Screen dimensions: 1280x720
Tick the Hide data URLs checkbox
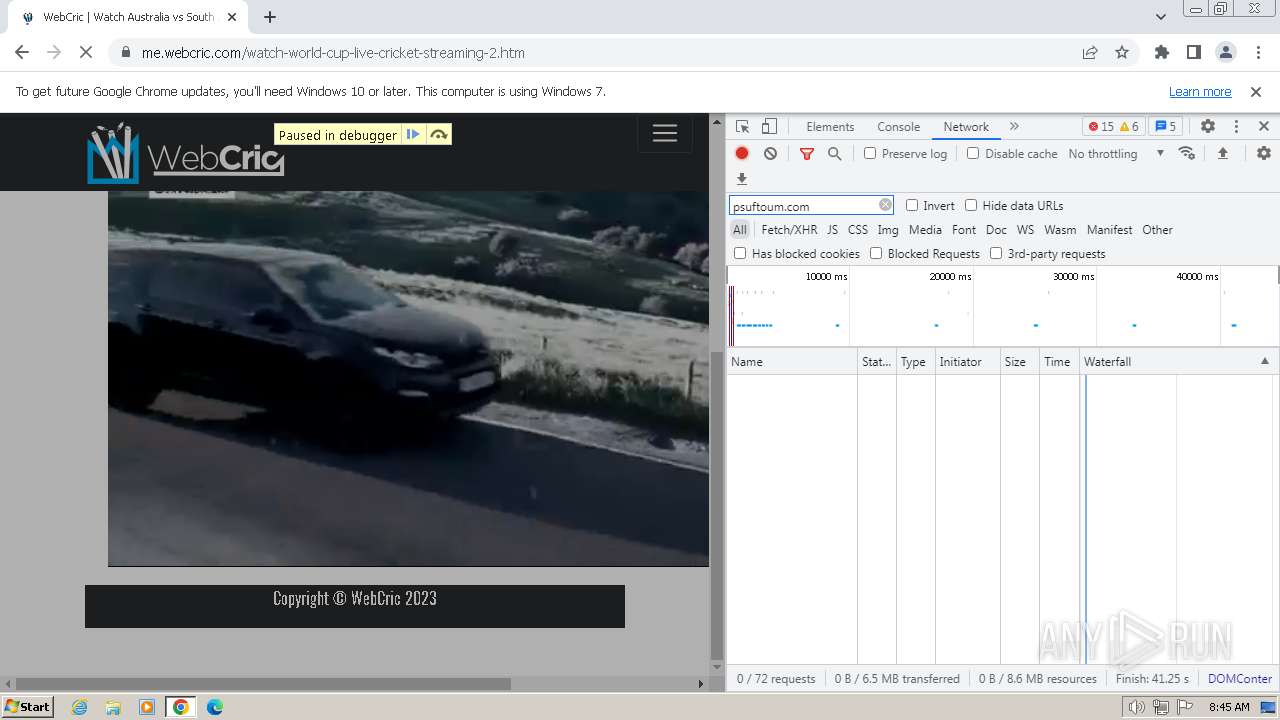(971, 205)
